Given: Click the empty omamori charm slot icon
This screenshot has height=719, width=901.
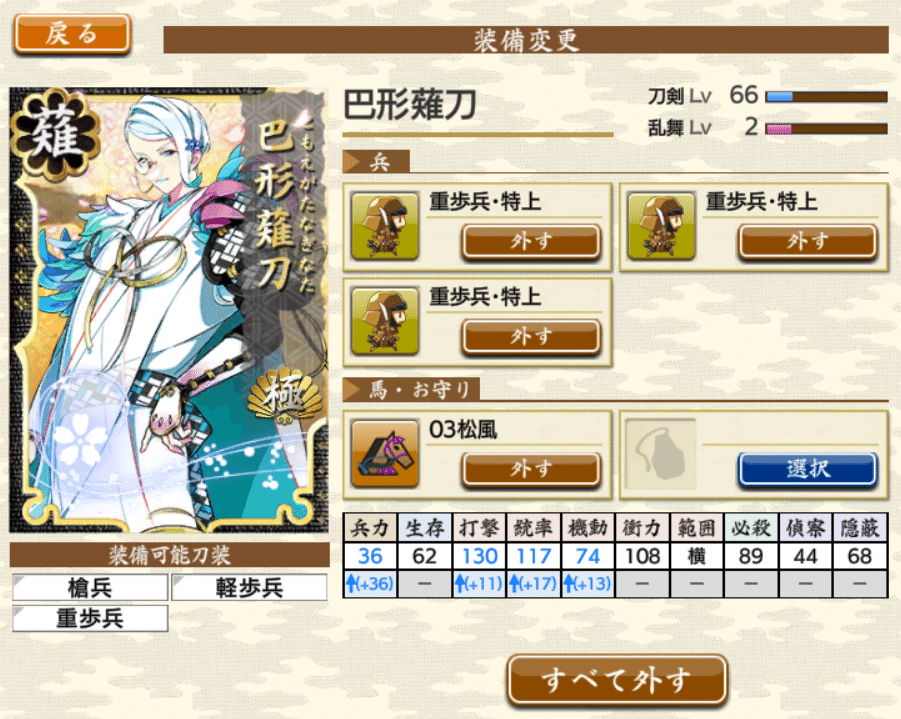Looking at the screenshot, I should 661,453.
